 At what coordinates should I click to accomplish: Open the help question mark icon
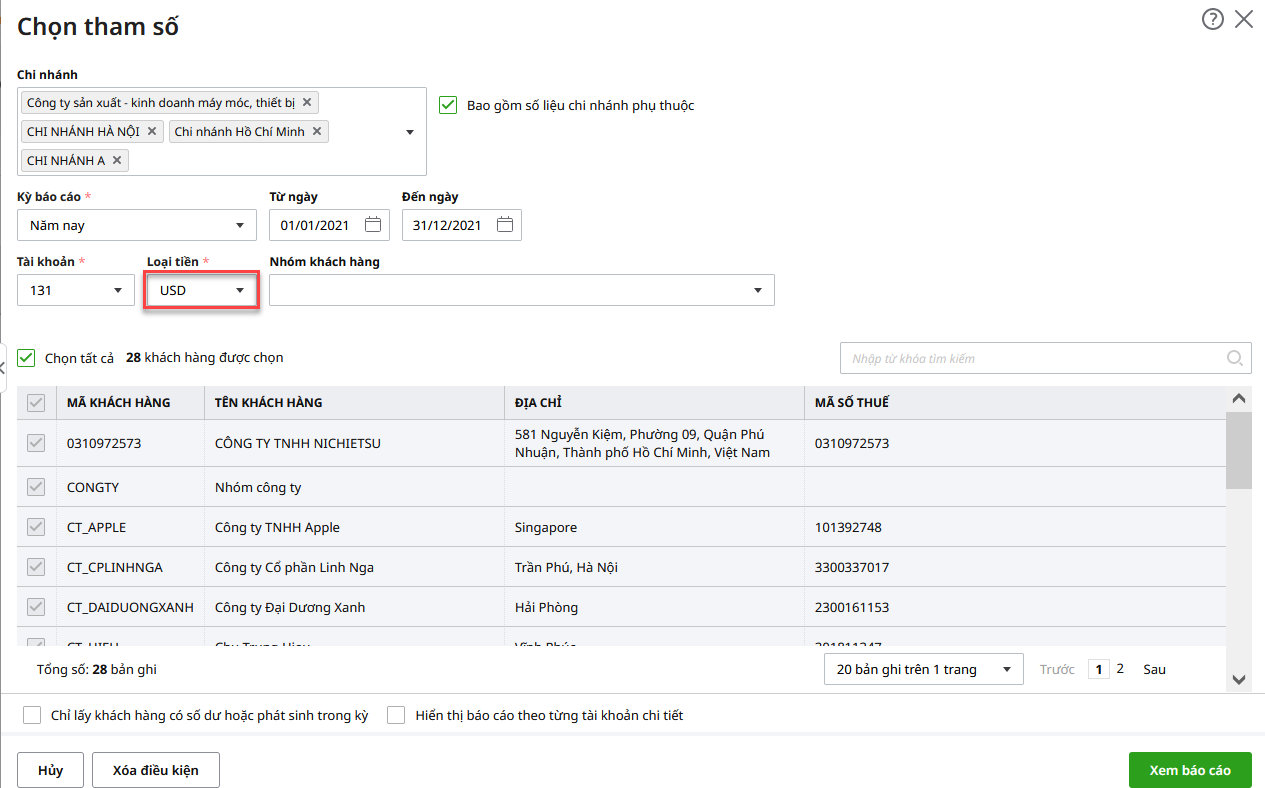click(1212, 19)
